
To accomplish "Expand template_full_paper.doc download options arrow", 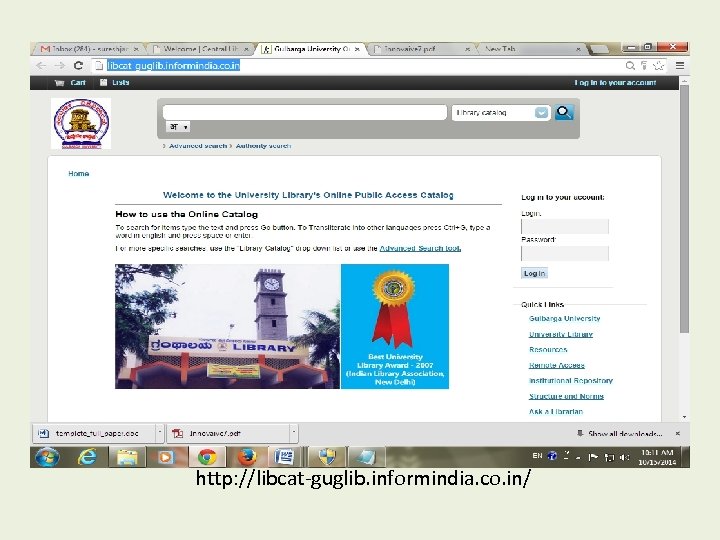I will [x=159, y=433].
